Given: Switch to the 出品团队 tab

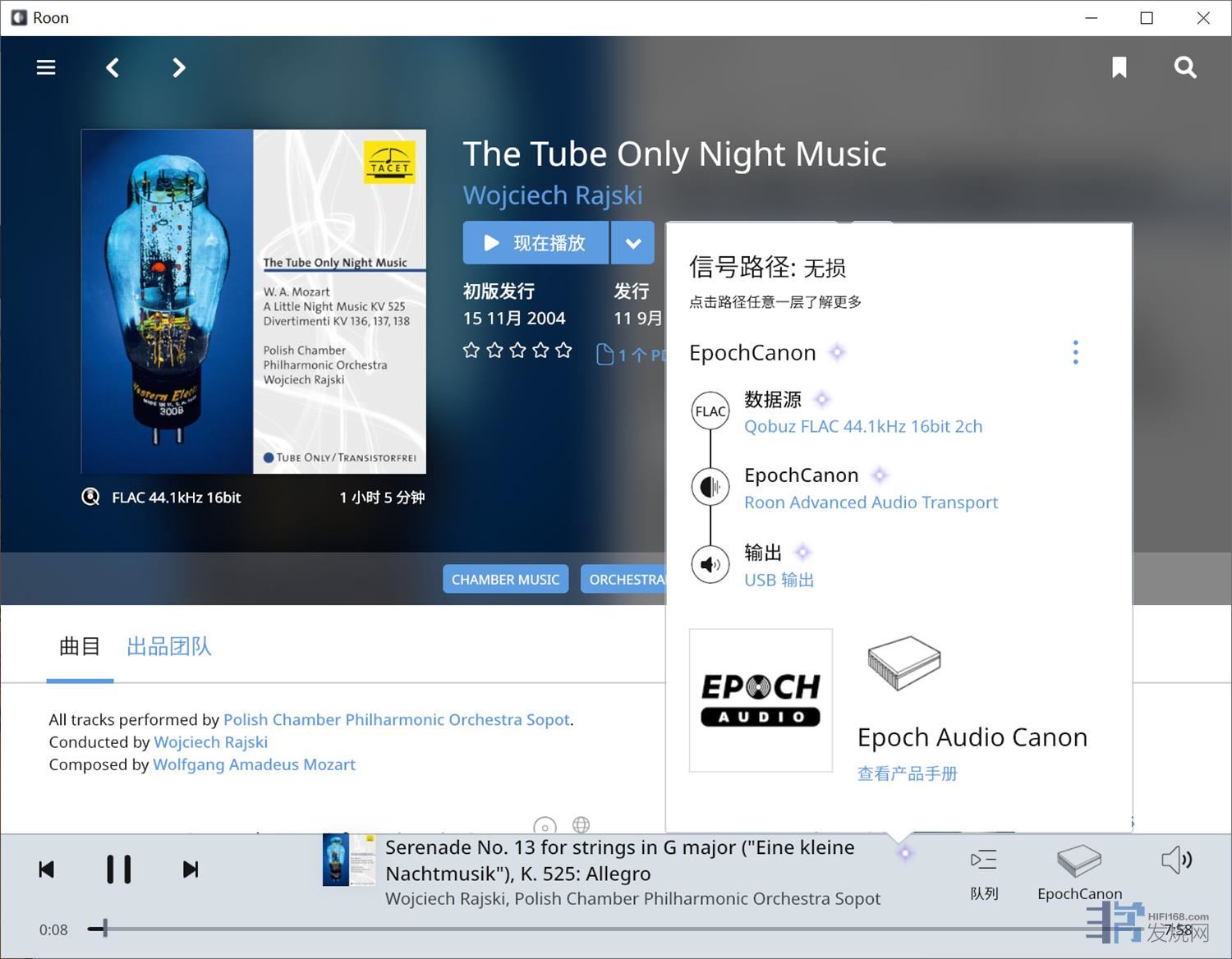Looking at the screenshot, I should click(x=169, y=646).
